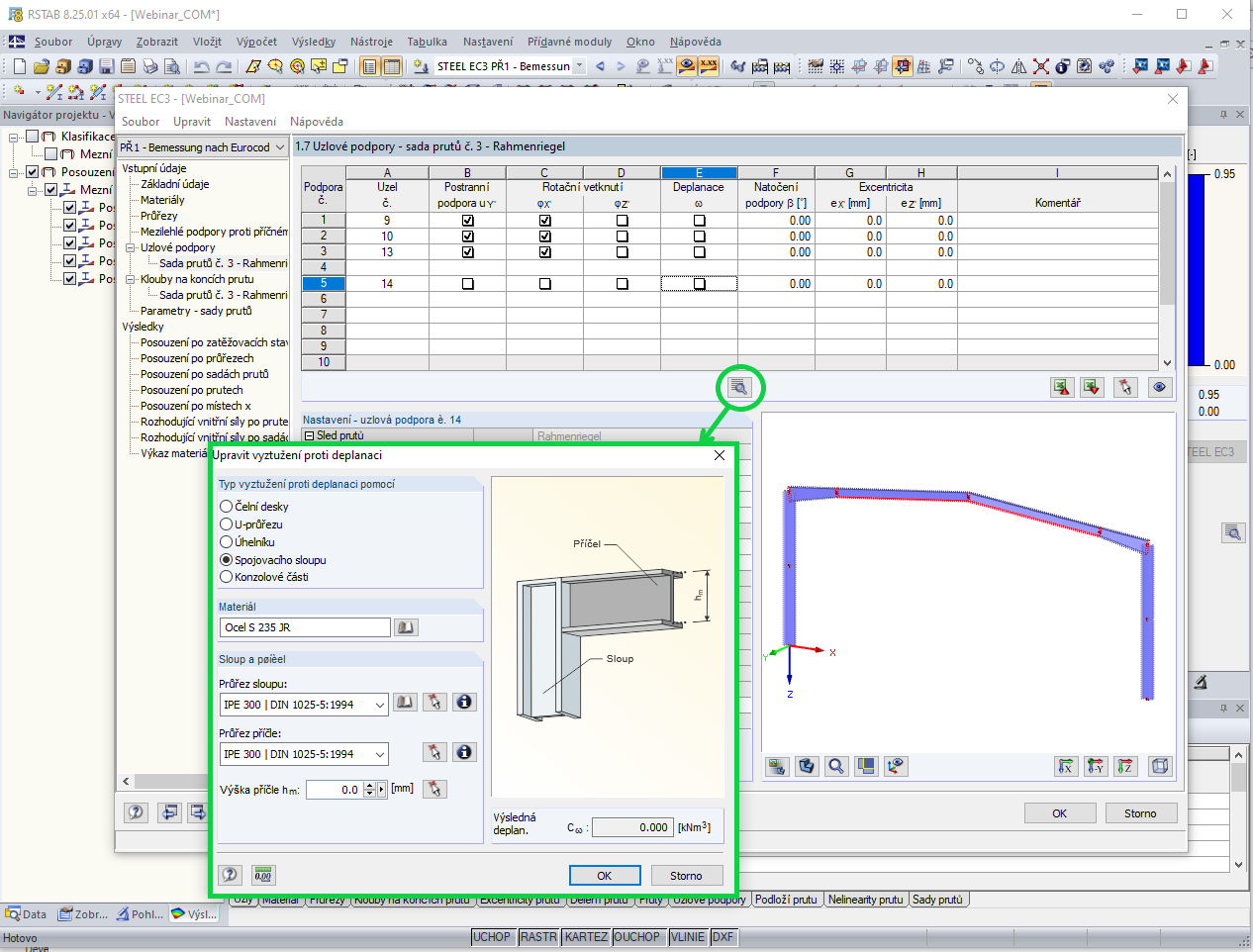This screenshot has width=1253, height=952.
Task: Open cross-section library for Průřez sloupu
Action: pos(405,702)
